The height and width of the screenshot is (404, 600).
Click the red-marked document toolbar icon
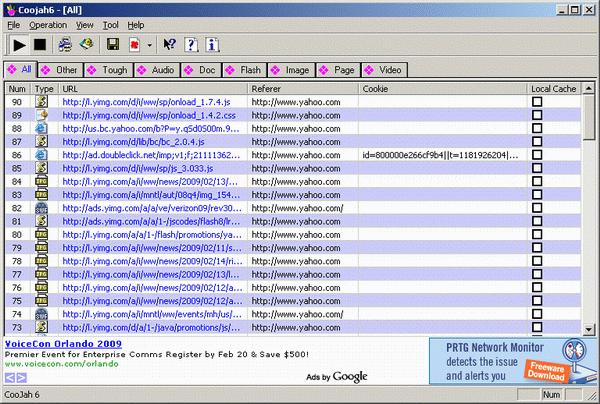click(134, 45)
